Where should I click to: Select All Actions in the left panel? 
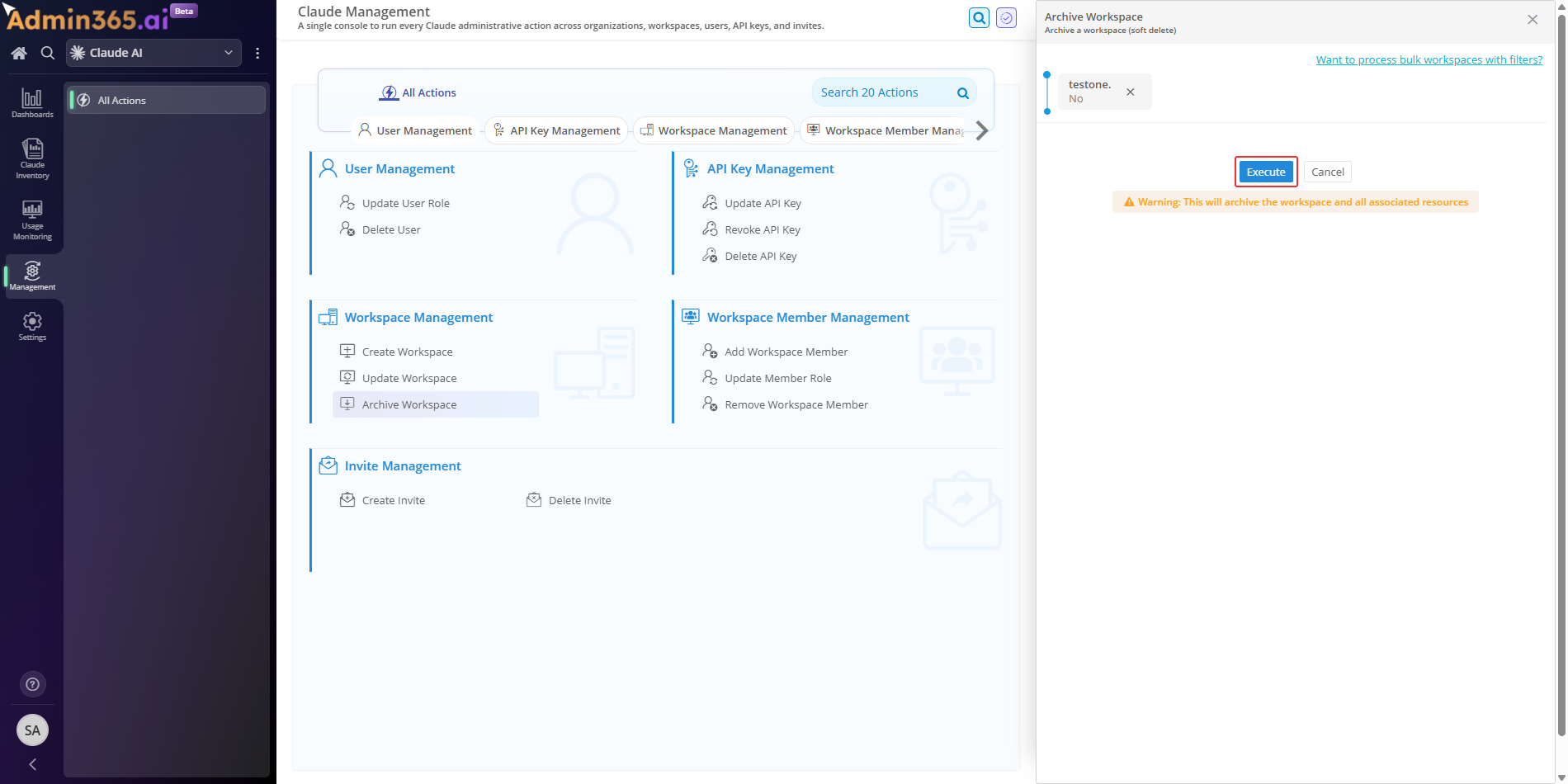pos(166,100)
